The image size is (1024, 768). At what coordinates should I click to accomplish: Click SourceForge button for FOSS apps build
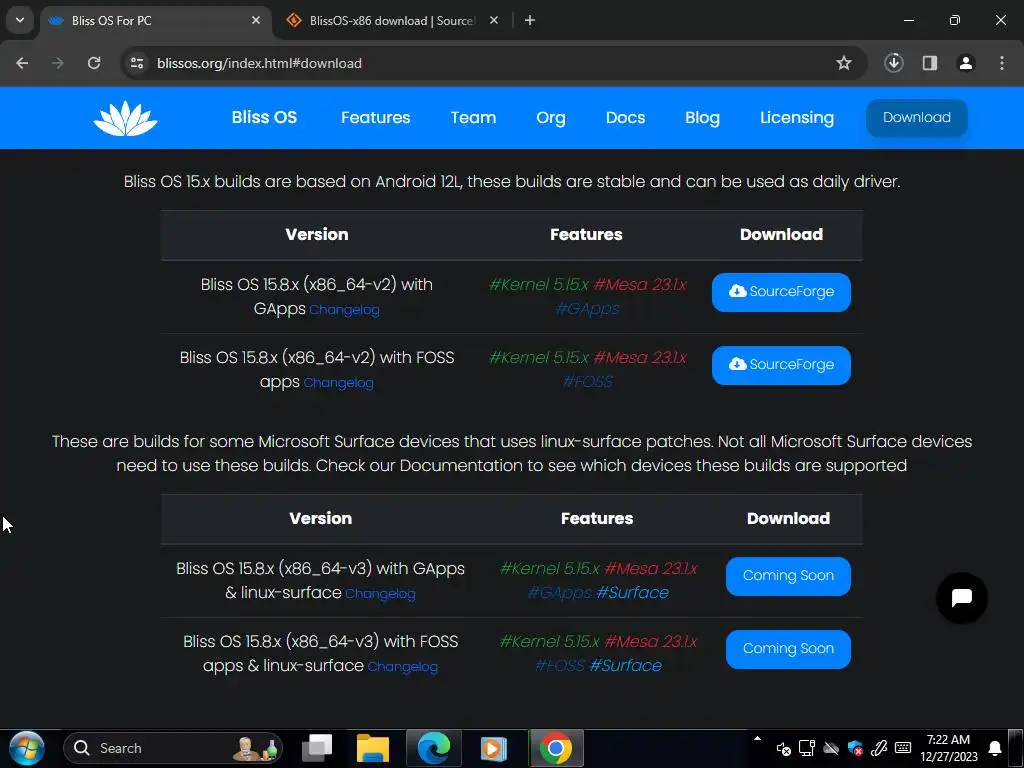click(781, 365)
